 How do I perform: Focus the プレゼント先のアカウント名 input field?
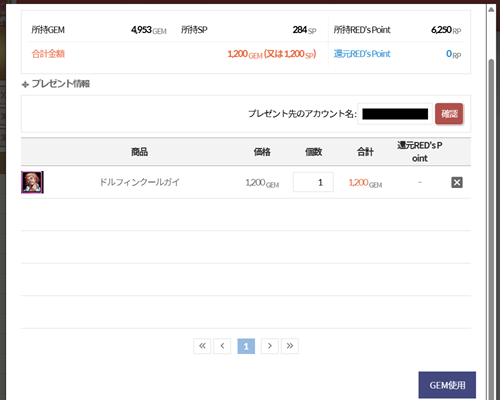[395, 114]
